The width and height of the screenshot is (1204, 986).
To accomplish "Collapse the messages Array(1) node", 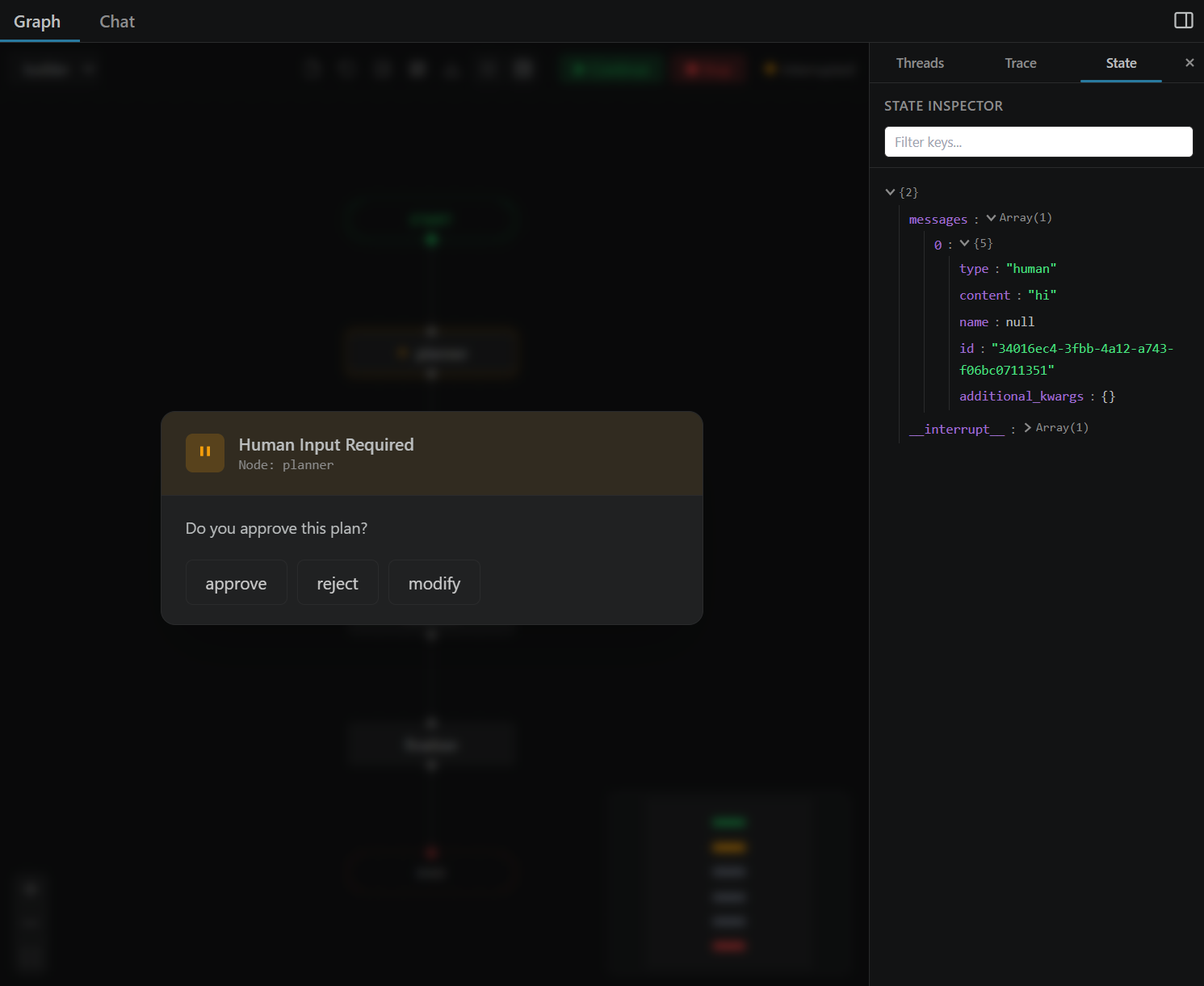I will [x=991, y=218].
